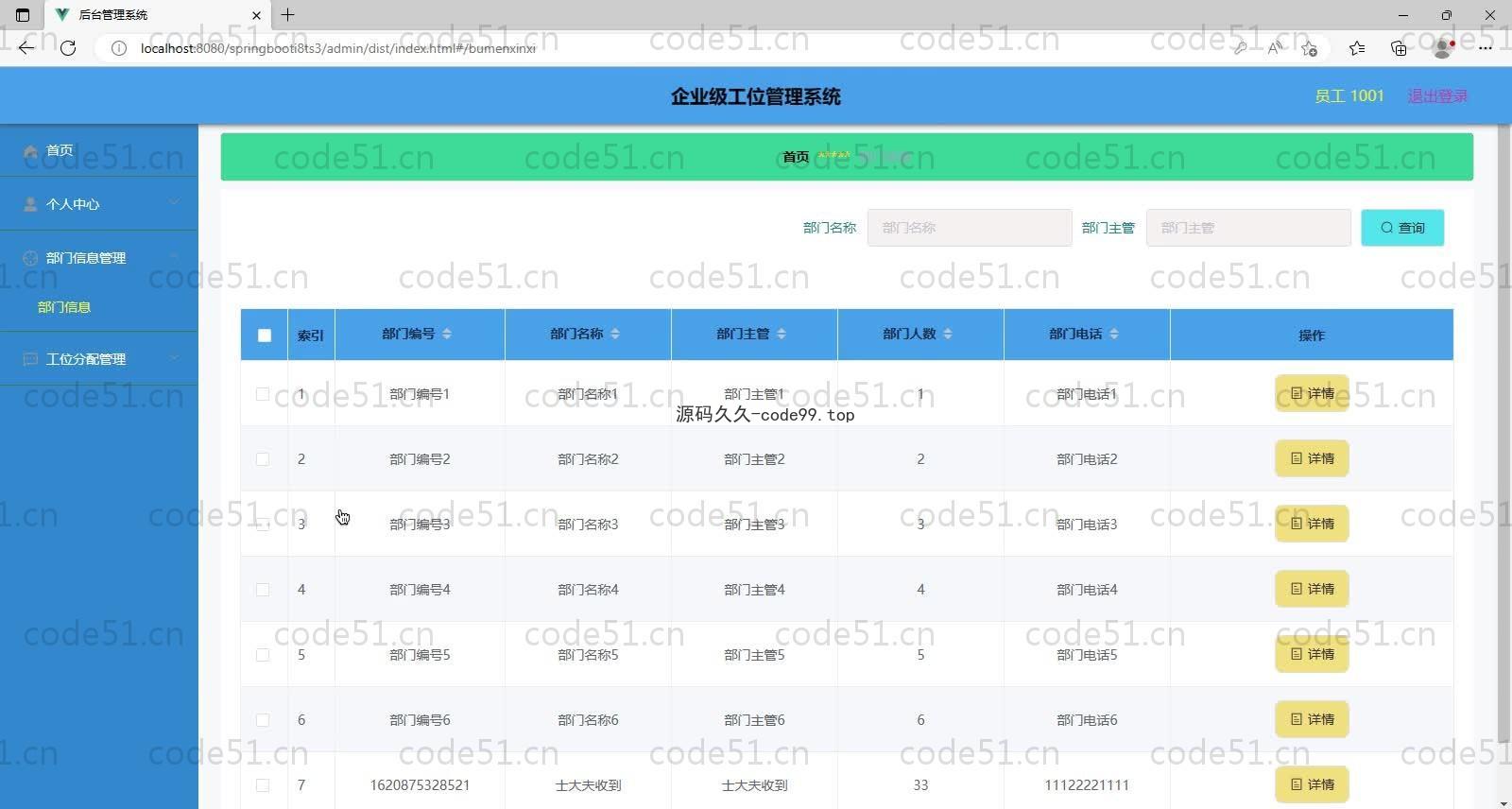Viewport: 1512px width, 809px height.
Task: Open 详情 for 部门编号2 row
Action: tap(1312, 458)
